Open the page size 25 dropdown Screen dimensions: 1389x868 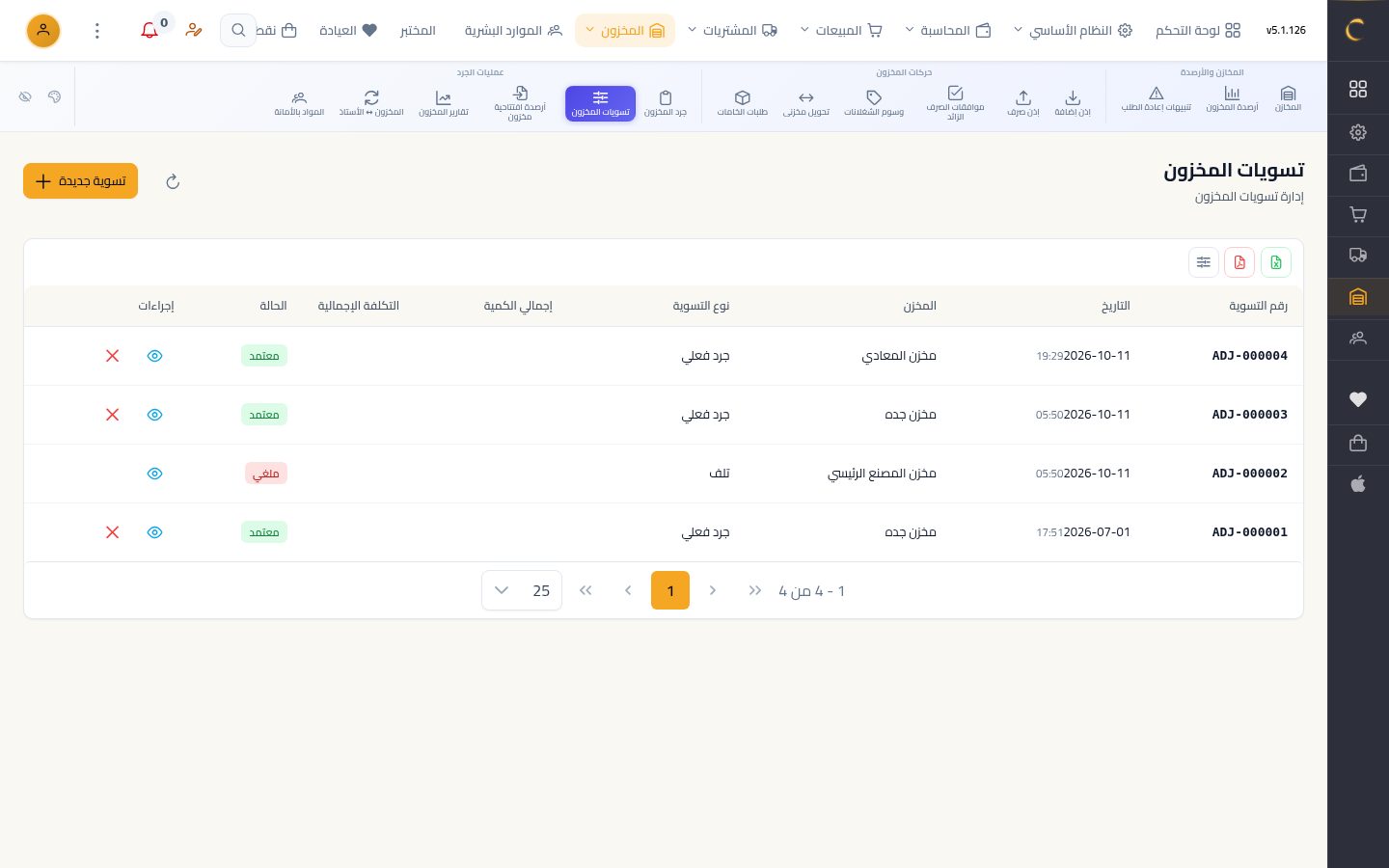click(522, 590)
